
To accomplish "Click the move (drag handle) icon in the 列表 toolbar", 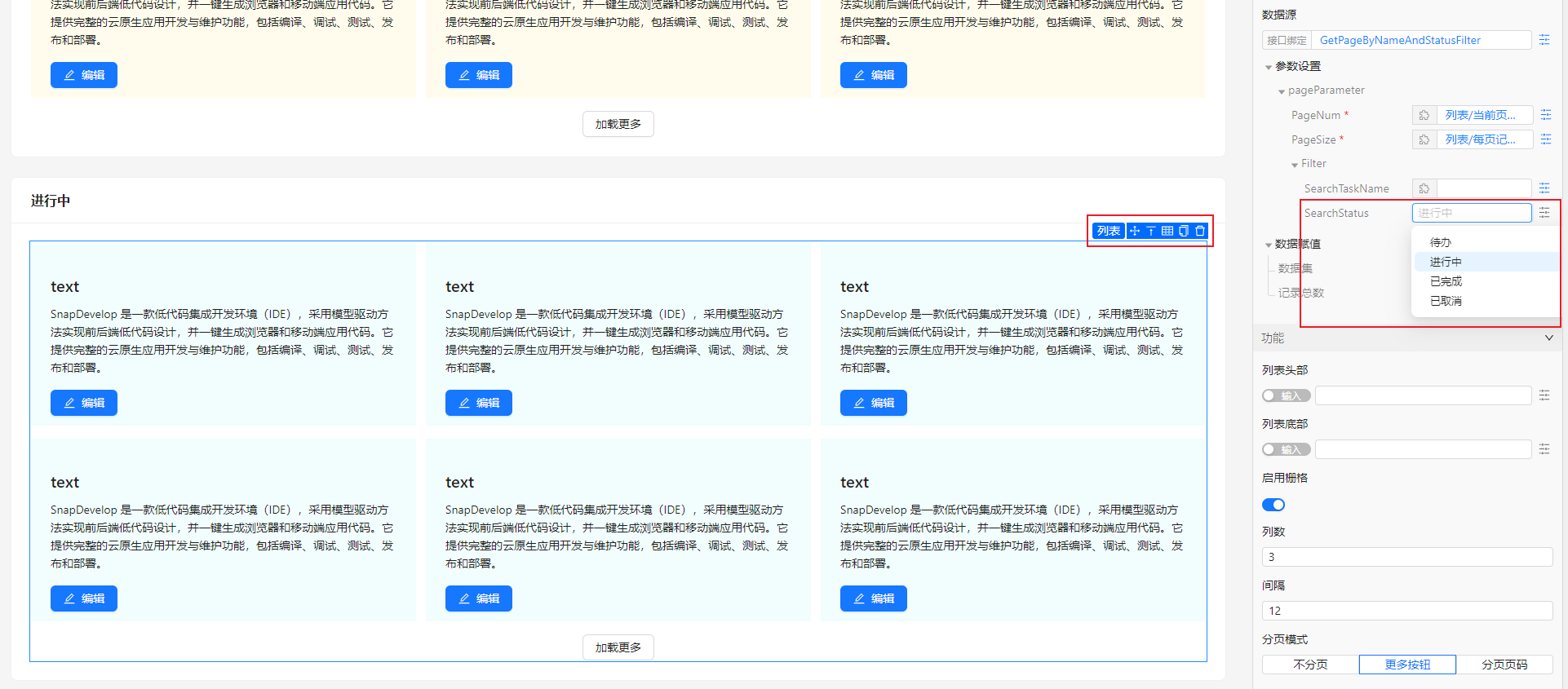I will (1134, 231).
